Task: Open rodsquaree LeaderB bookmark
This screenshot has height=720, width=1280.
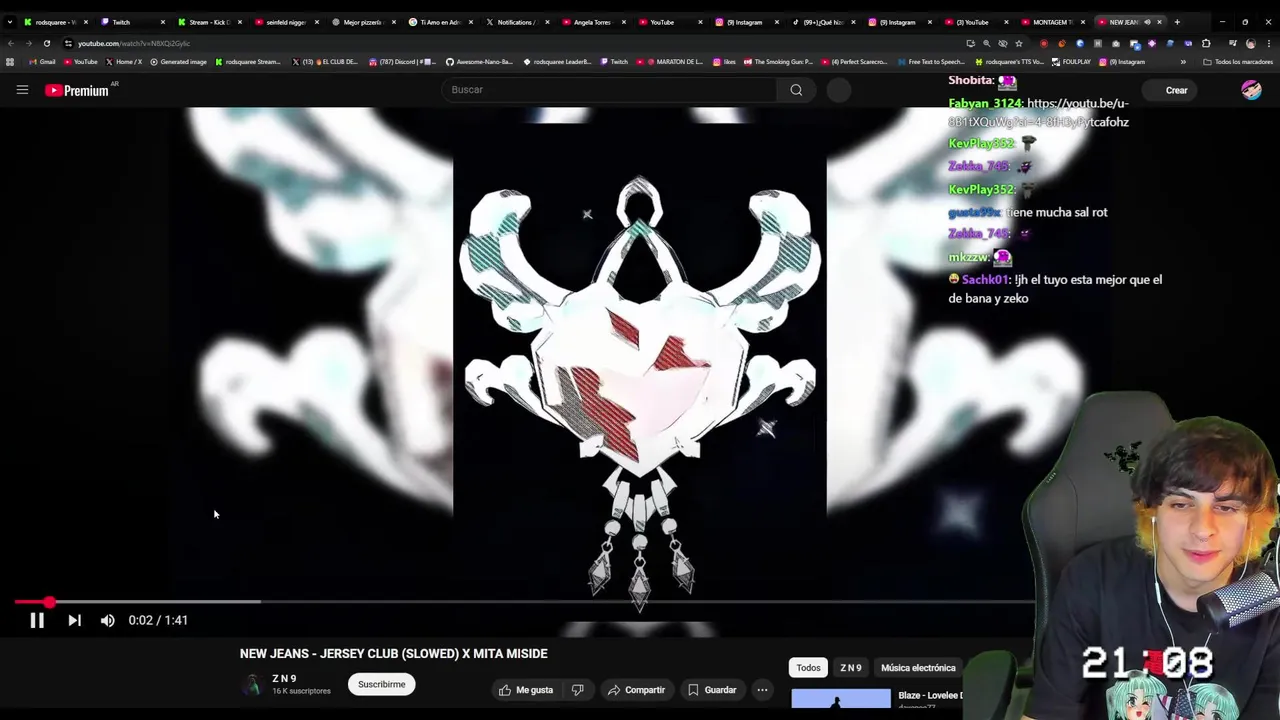Action: (557, 62)
